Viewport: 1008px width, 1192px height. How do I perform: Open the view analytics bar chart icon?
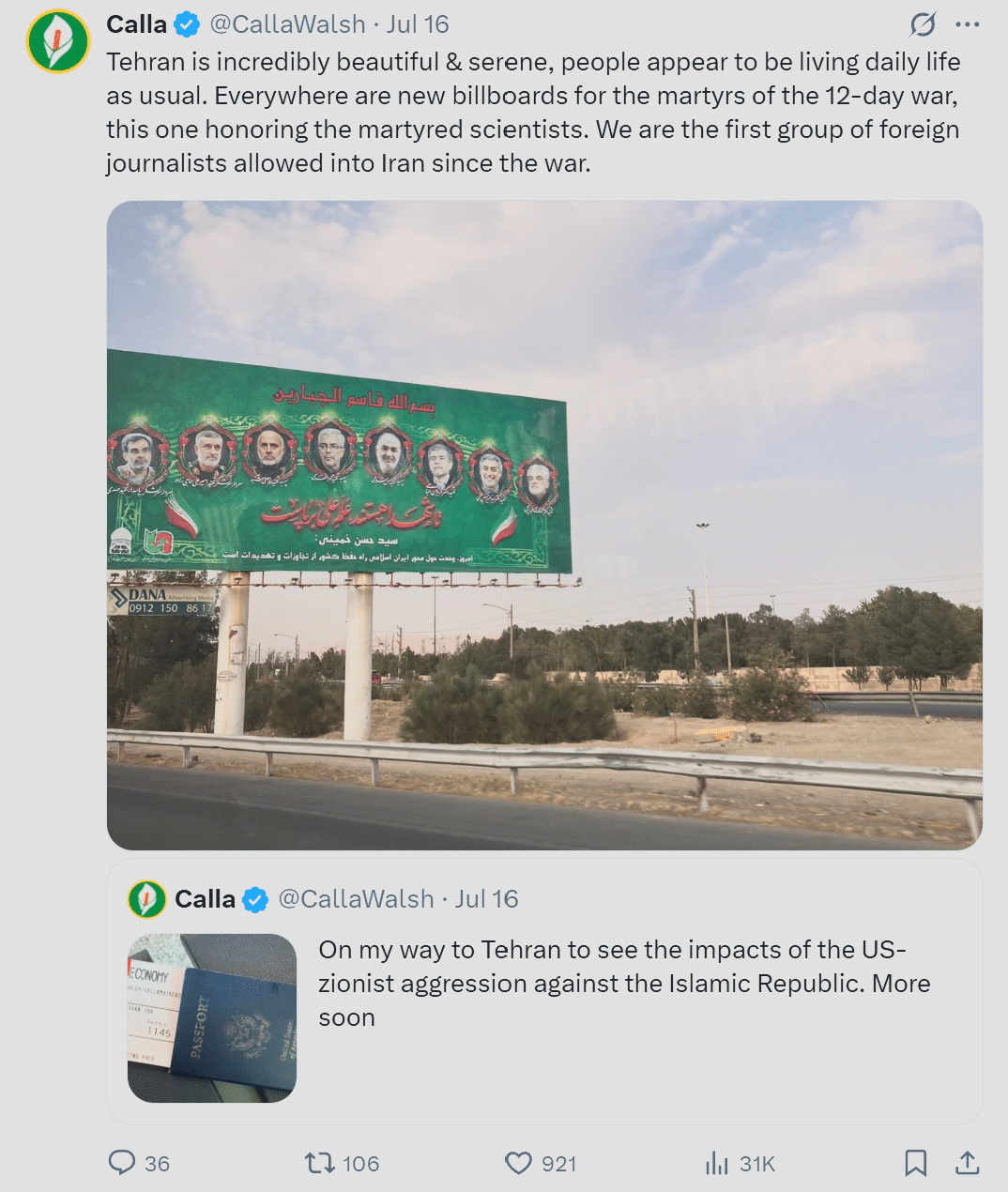[717, 1164]
